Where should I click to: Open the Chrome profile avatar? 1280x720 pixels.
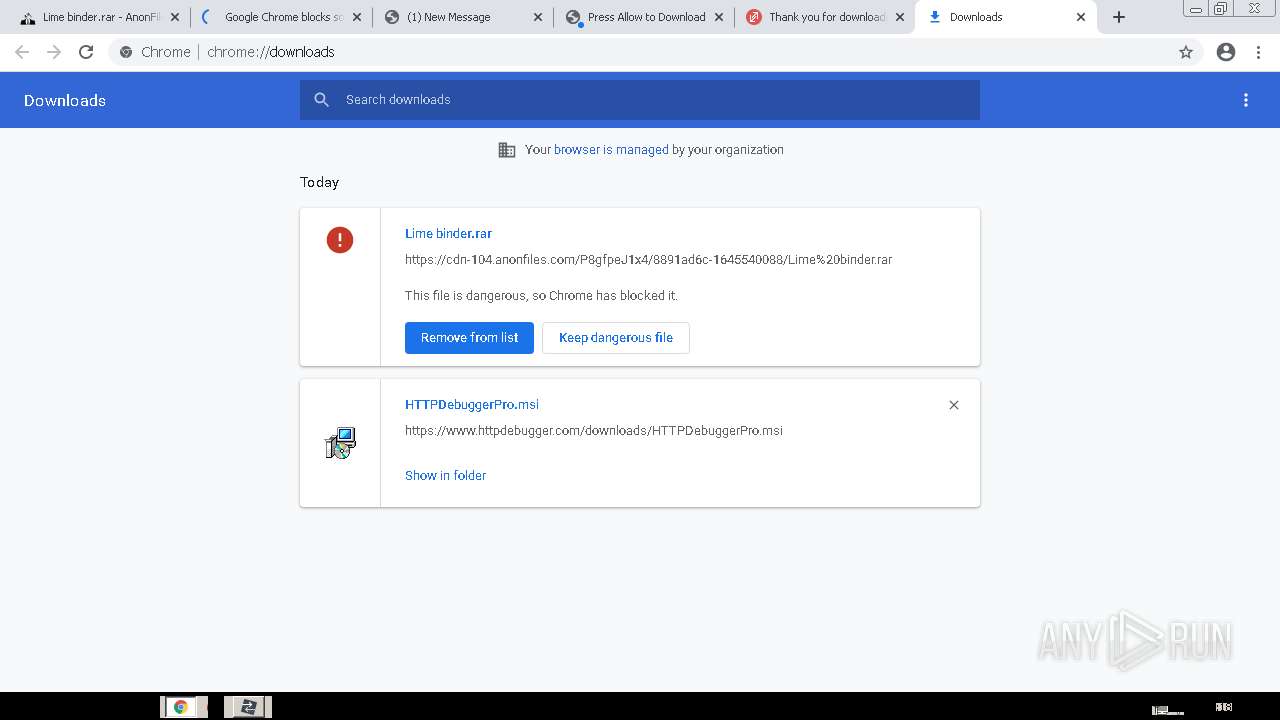[x=1226, y=52]
